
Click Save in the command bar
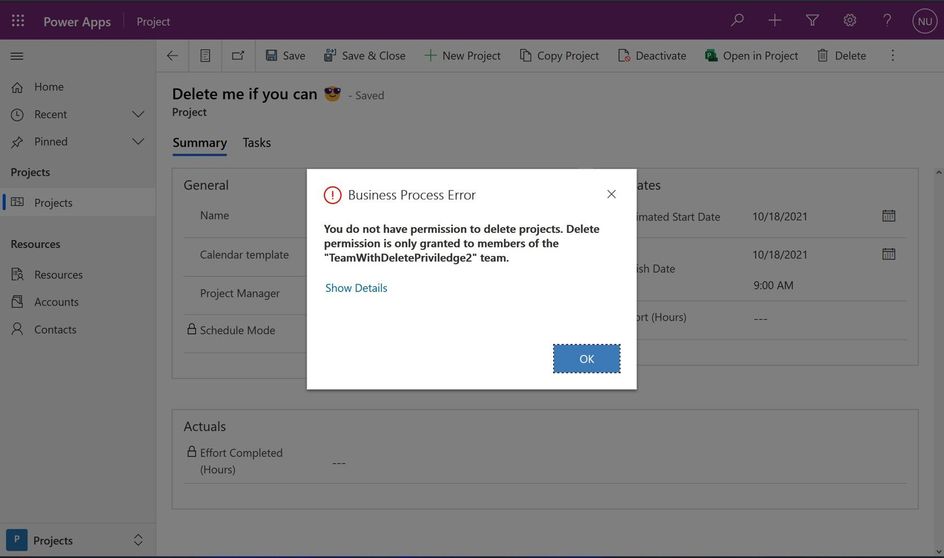point(285,55)
